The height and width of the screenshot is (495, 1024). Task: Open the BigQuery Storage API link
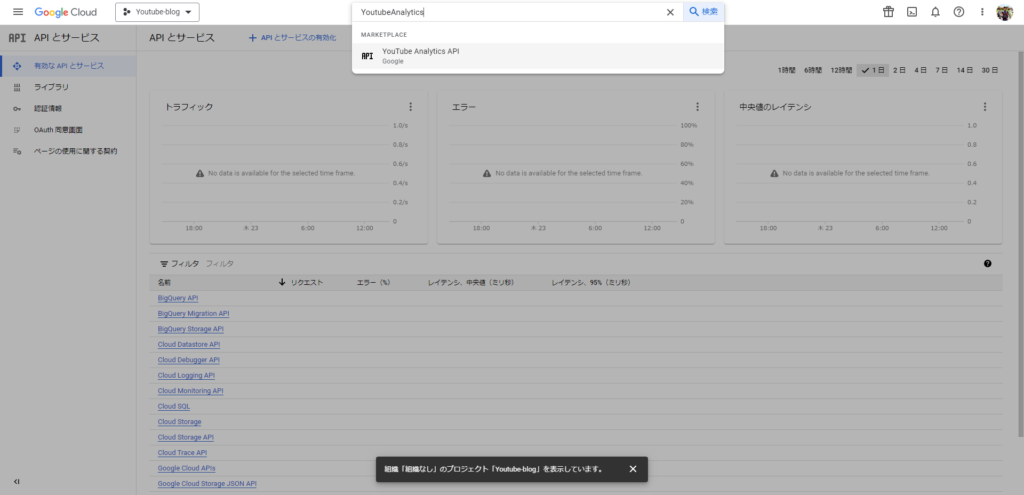point(191,329)
